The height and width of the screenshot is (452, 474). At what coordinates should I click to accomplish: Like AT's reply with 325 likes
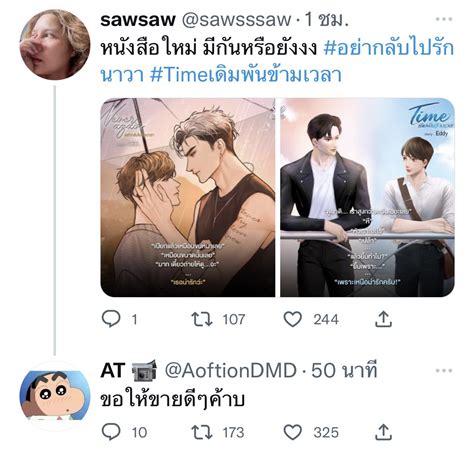[x=293, y=432]
